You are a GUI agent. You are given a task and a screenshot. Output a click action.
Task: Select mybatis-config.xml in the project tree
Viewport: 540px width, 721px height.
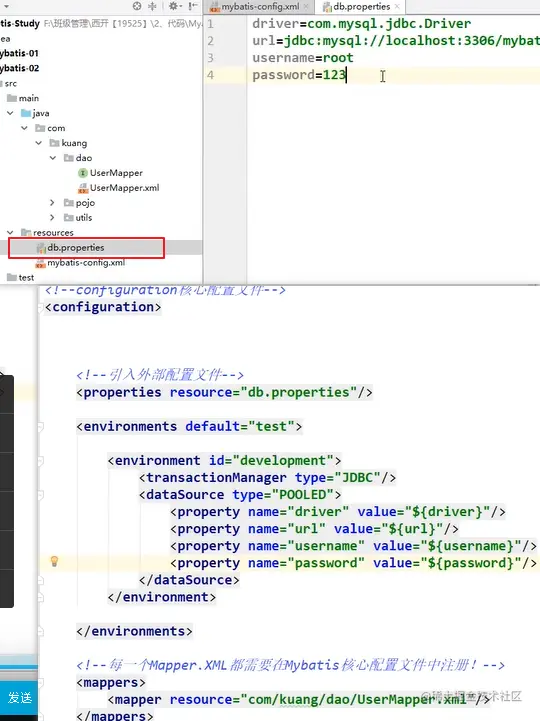click(x=86, y=263)
